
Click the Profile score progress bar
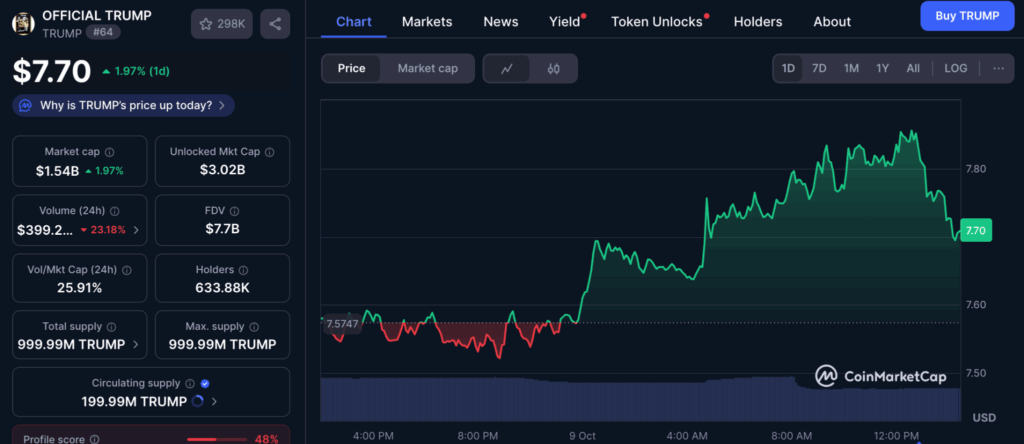tap(216, 439)
